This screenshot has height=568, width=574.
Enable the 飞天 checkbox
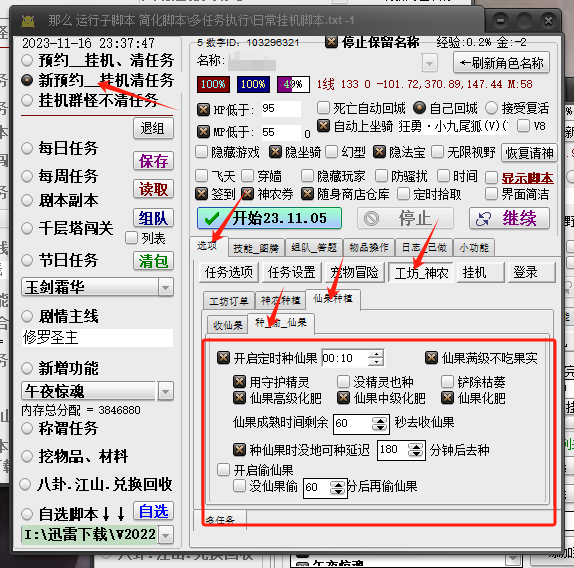201,176
